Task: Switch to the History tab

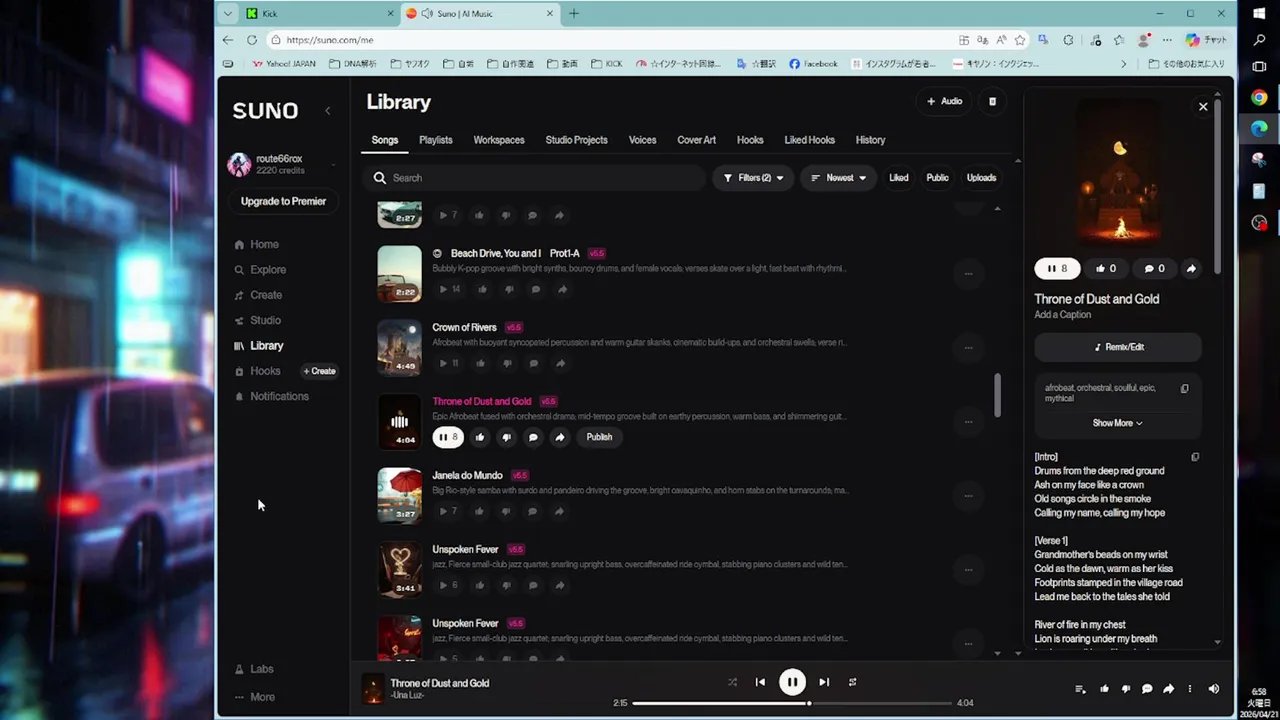Action: [x=870, y=140]
